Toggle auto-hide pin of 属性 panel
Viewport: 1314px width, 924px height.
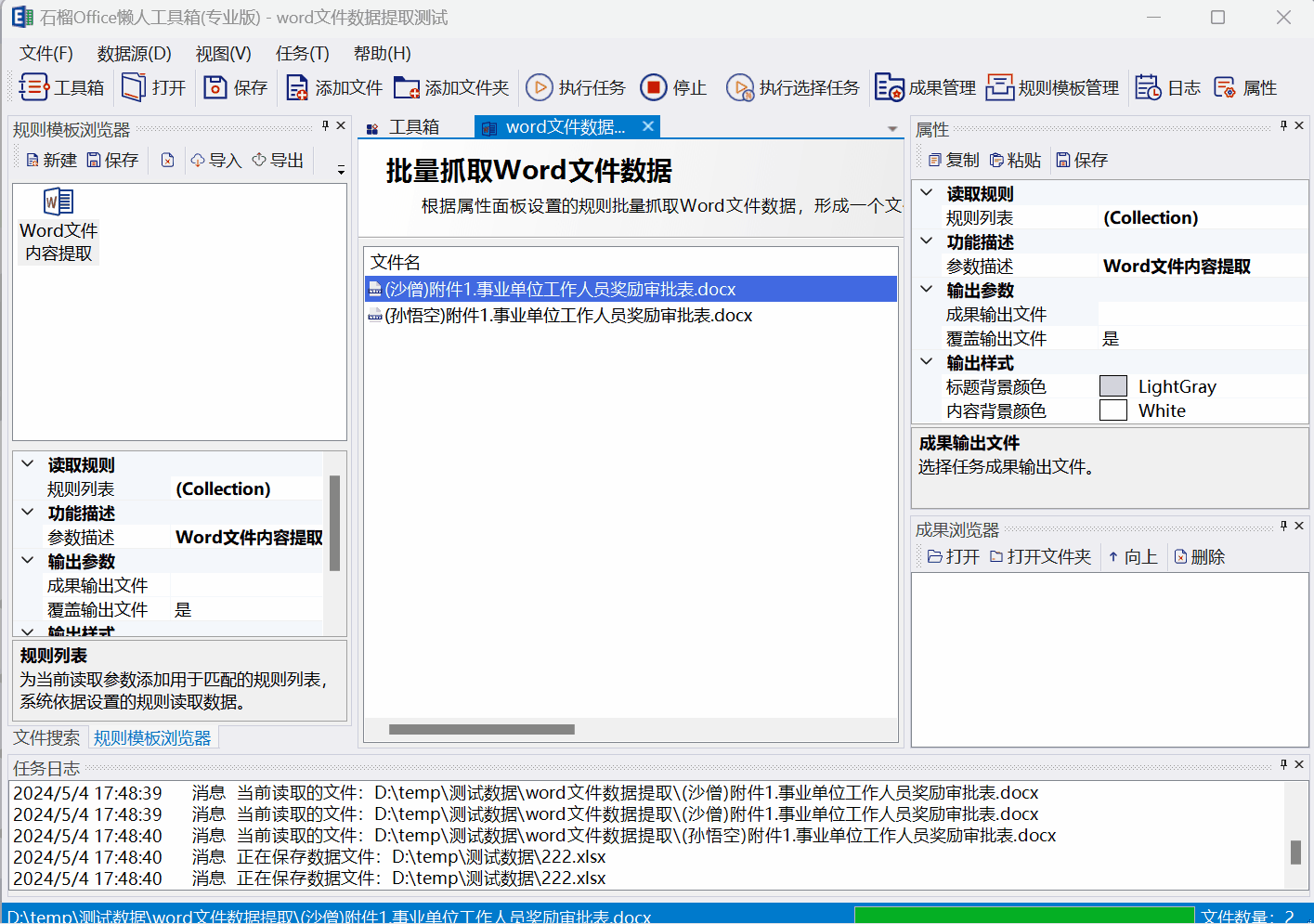point(1283,125)
